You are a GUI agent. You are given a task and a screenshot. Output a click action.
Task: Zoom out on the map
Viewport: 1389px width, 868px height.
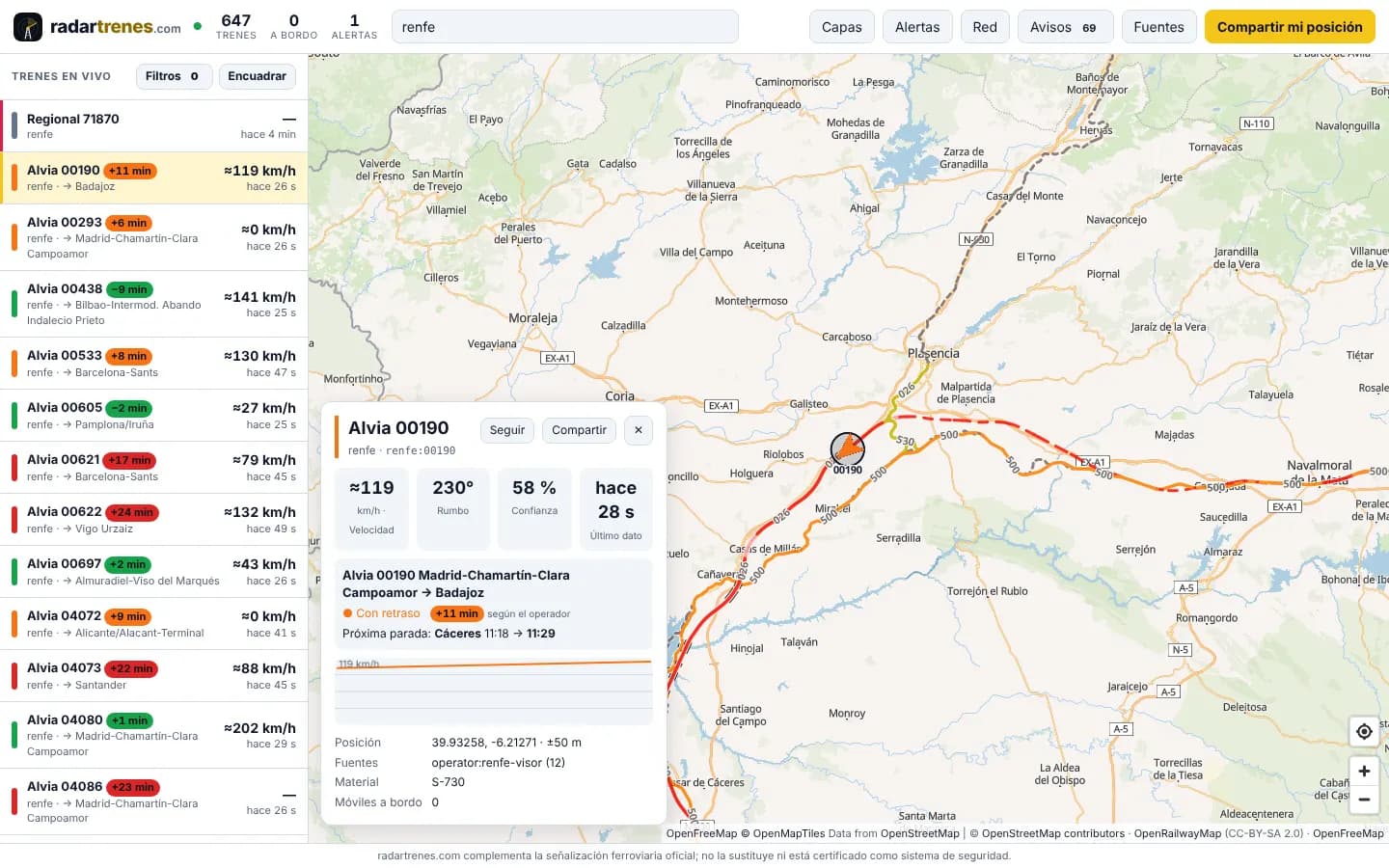[x=1364, y=800]
